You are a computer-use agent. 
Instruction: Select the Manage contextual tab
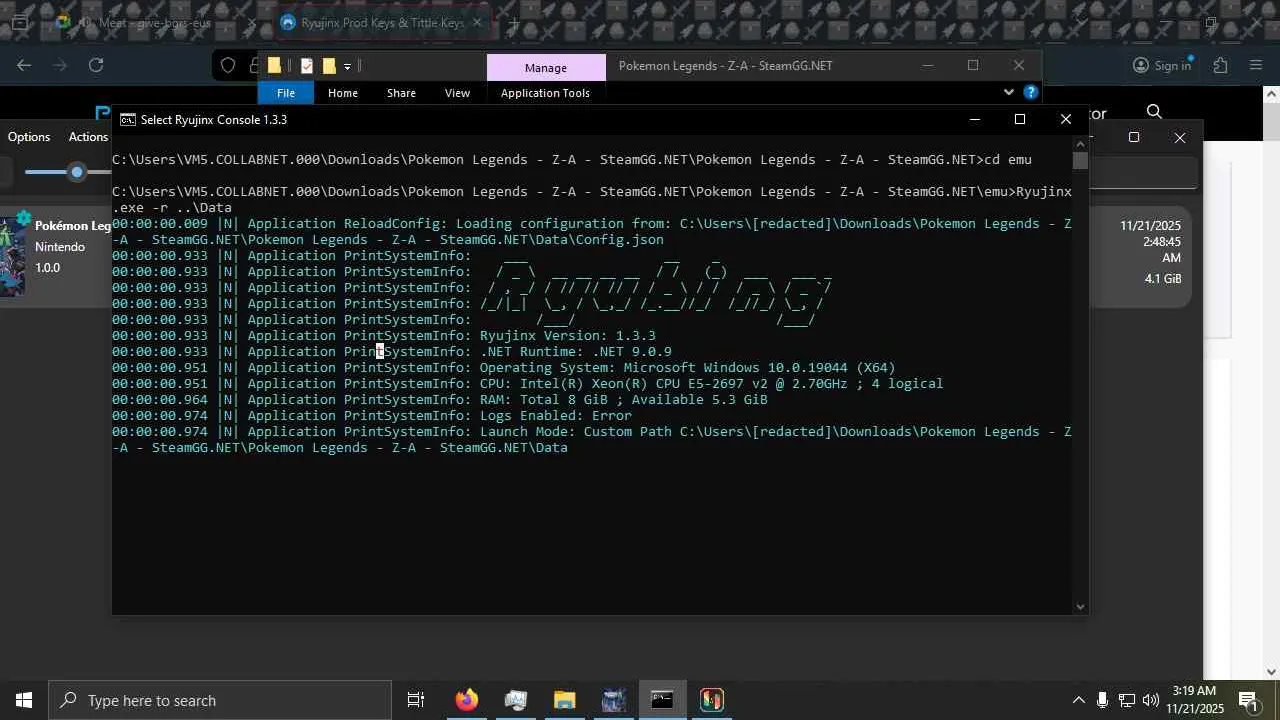point(546,67)
